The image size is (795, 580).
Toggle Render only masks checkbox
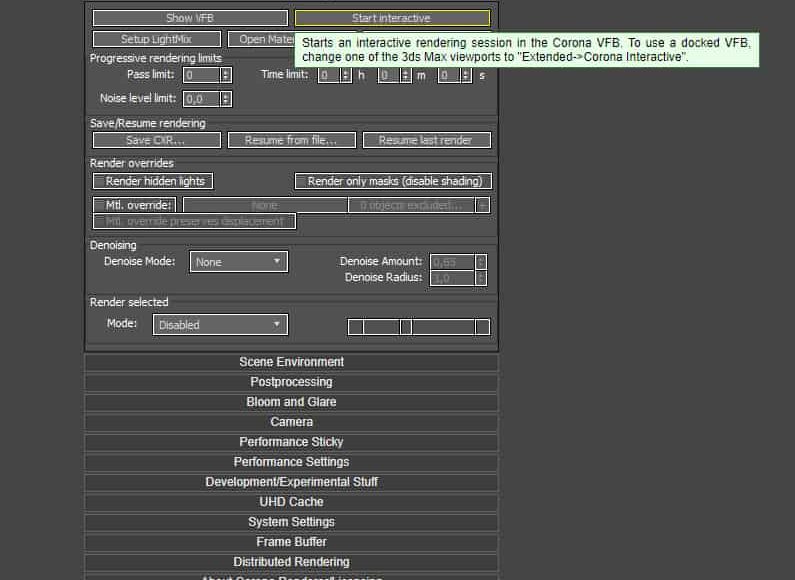(393, 181)
